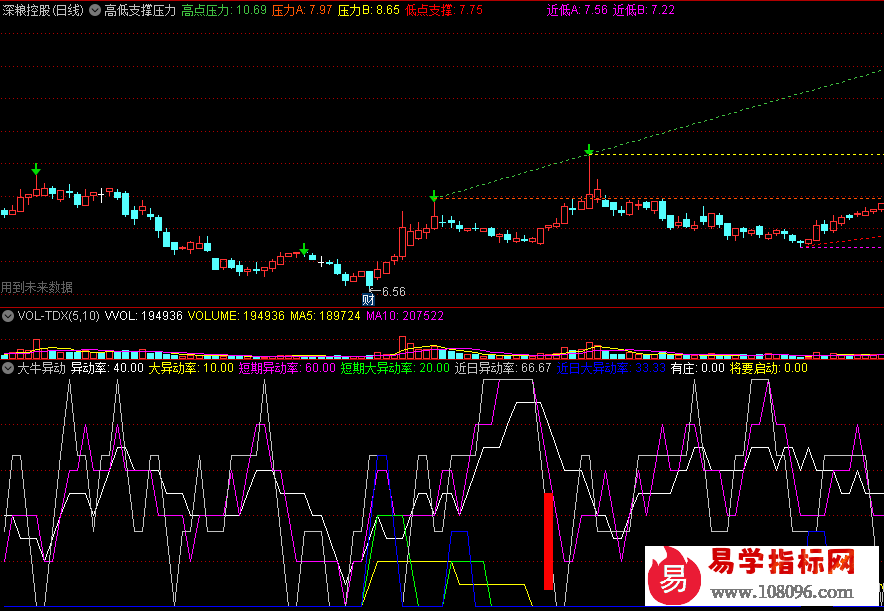Select the 短期异动率 60.00 readout
This screenshot has height=611, width=884.
[286, 368]
